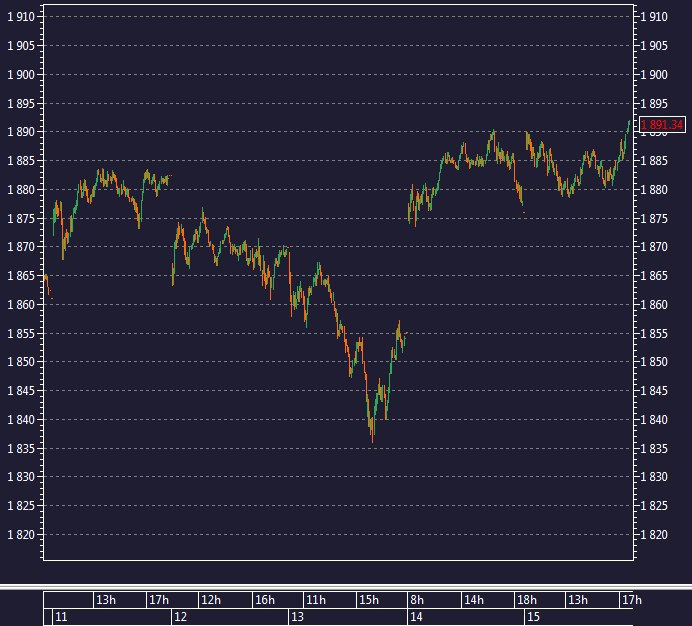Select the 17h label within day 15
Image resolution: width=692 pixels, height=626 pixels.
click(632, 600)
